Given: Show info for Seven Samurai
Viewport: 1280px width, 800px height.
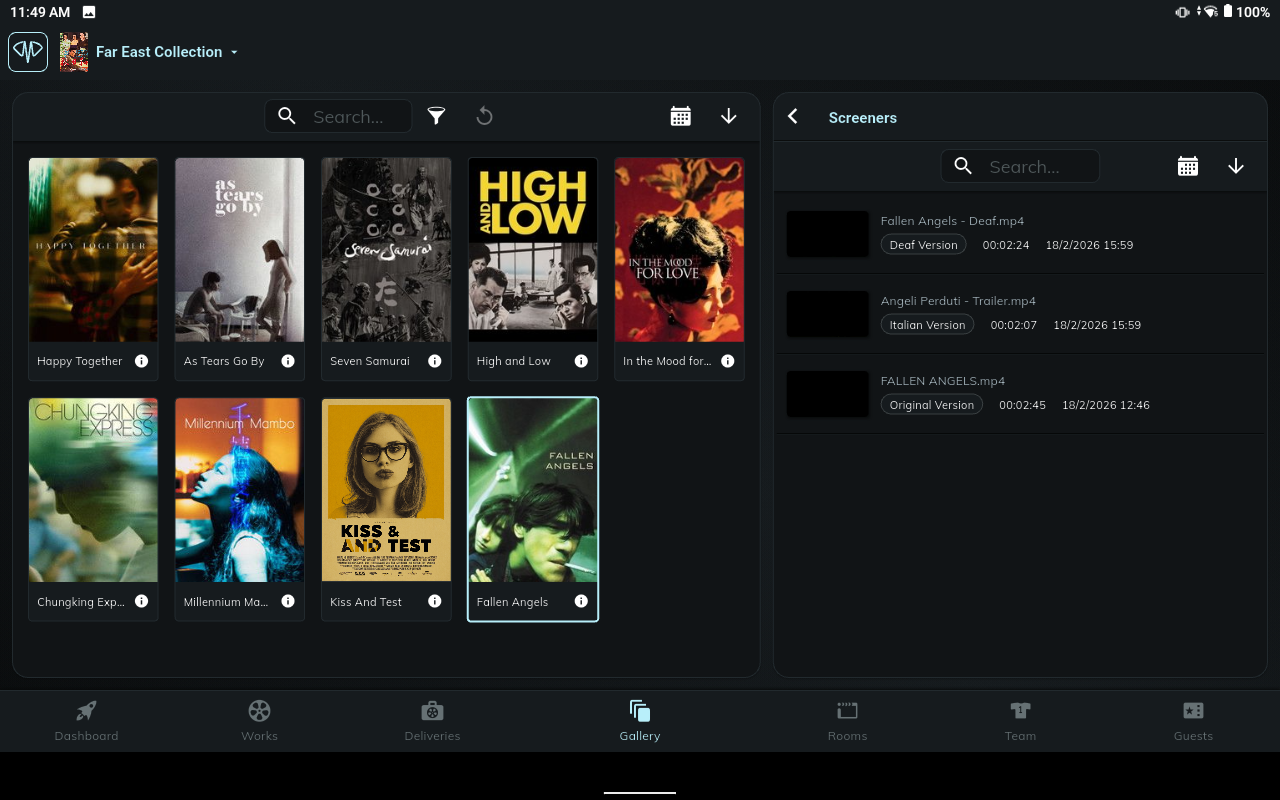Looking at the screenshot, I should click(x=435, y=361).
